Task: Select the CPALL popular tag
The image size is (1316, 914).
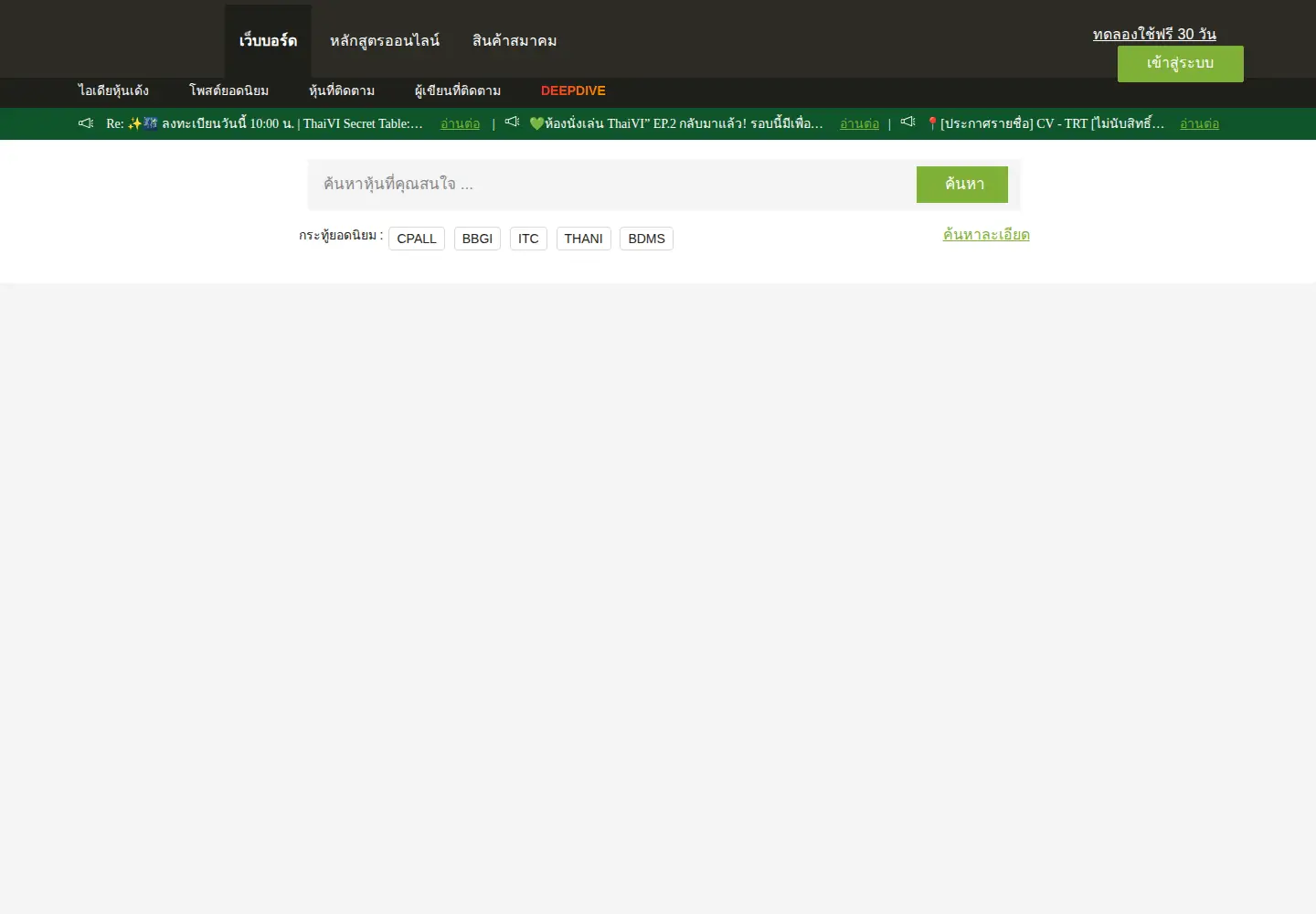Action: tap(417, 239)
